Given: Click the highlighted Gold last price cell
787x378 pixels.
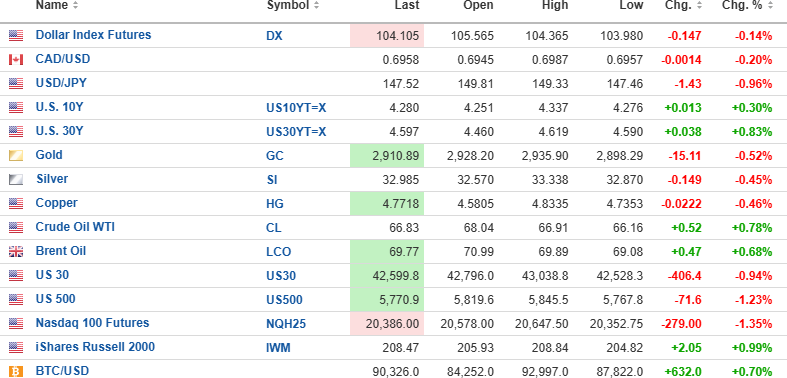Looking at the screenshot, I should [387, 156].
